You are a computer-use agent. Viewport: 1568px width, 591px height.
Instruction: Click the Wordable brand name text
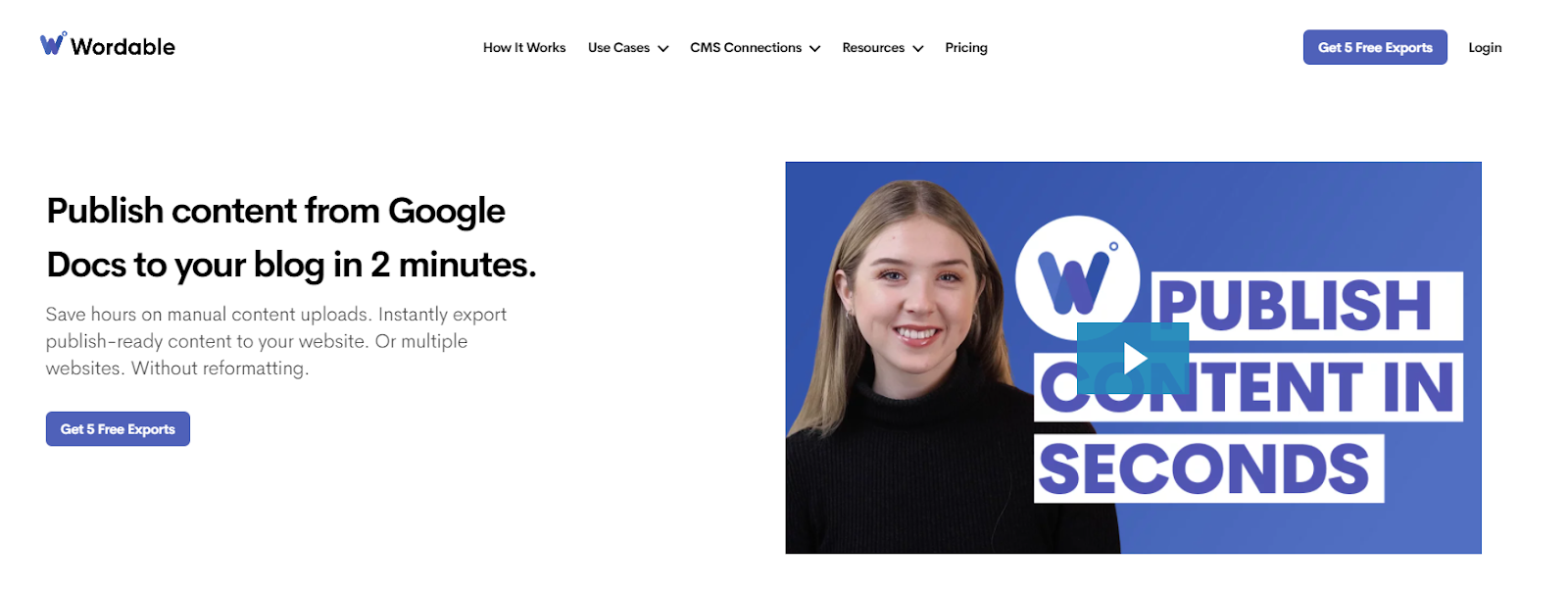click(x=122, y=46)
